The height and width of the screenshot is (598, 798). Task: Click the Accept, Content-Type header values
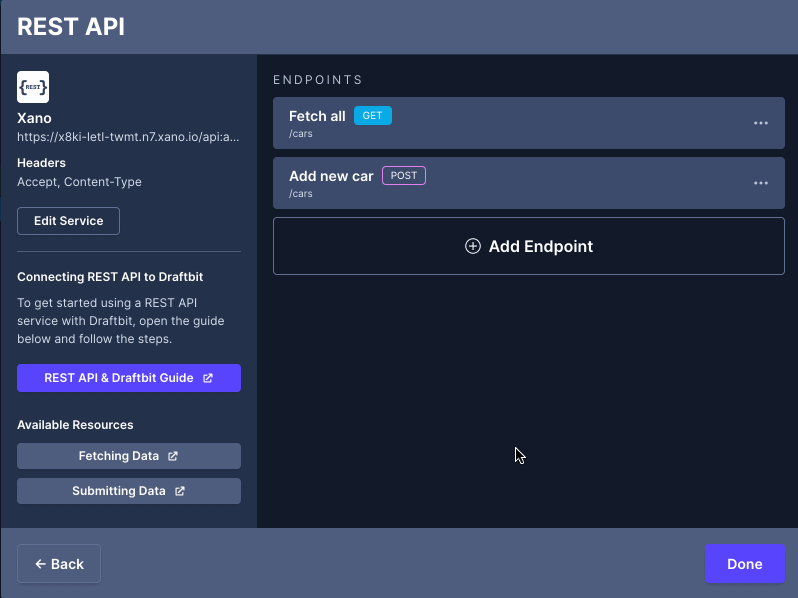pos(79,182)
